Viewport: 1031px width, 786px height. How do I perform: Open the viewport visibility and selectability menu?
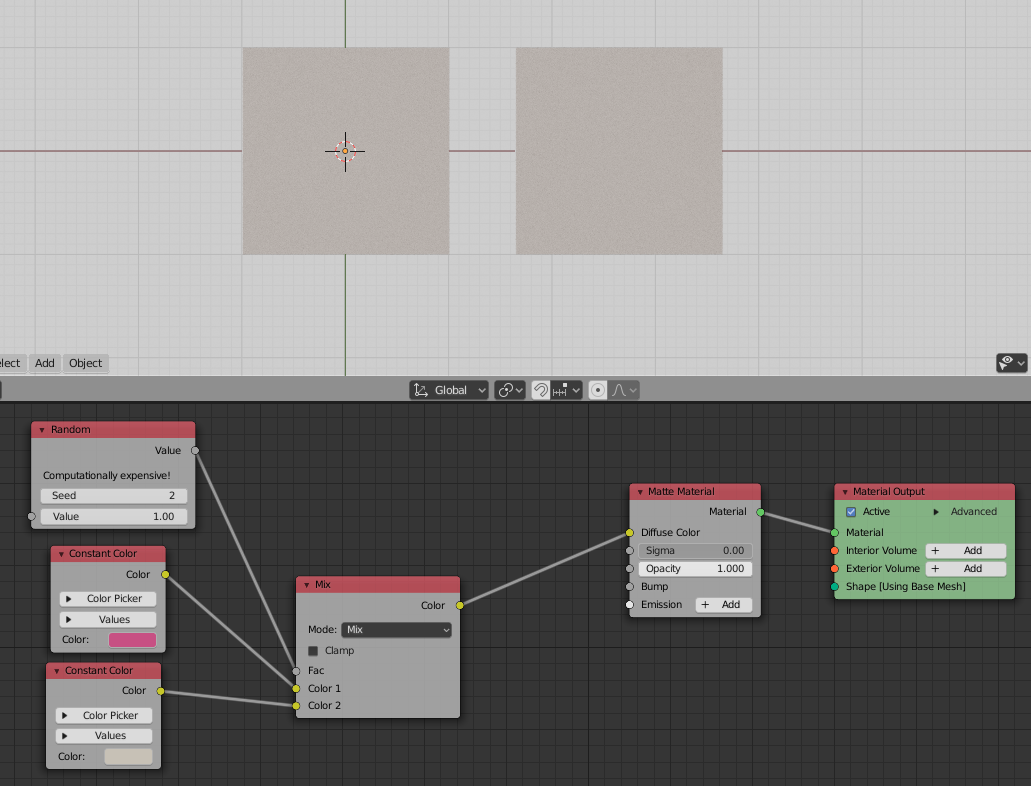pos(1011,362)
